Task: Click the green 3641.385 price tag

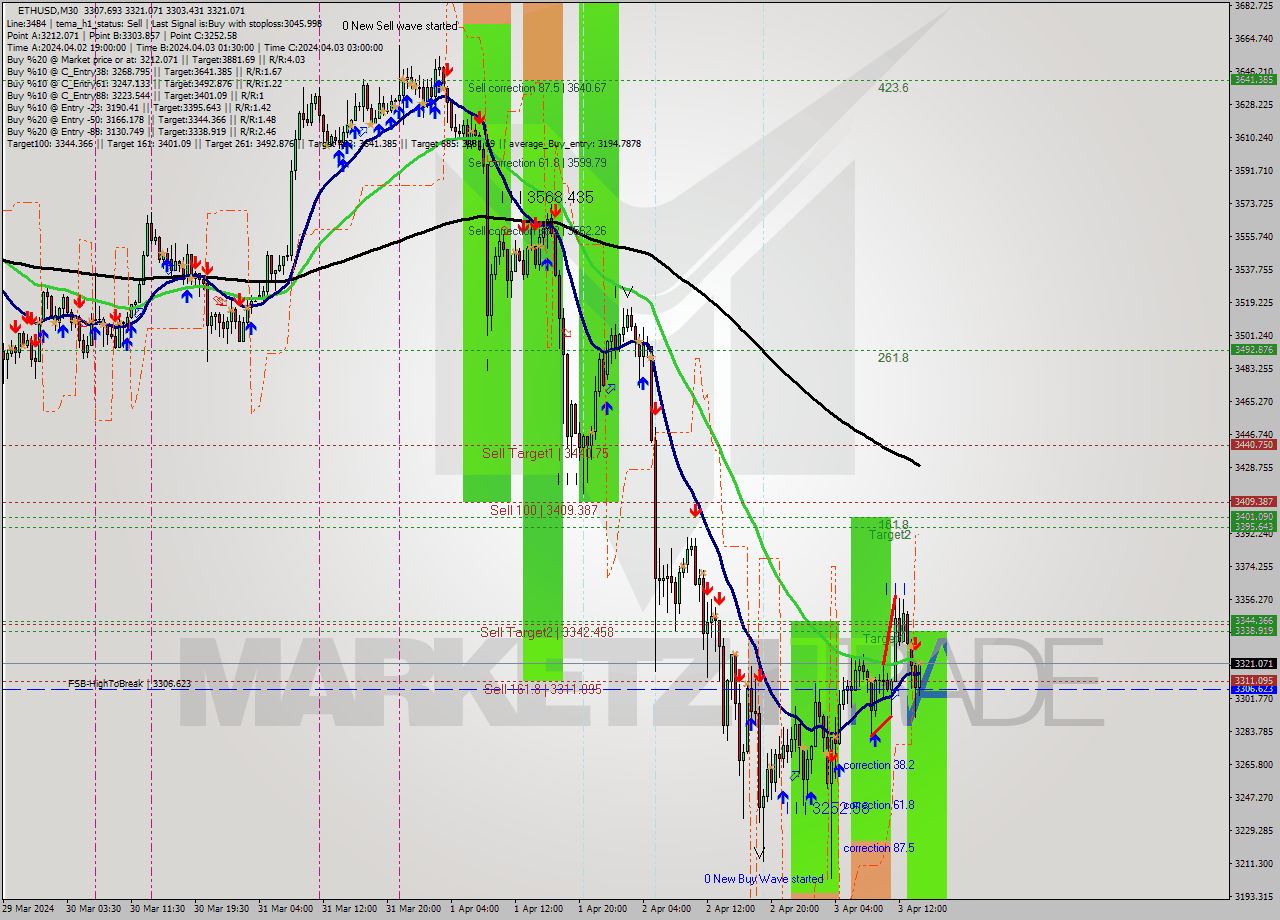Action: (1253, 79)
